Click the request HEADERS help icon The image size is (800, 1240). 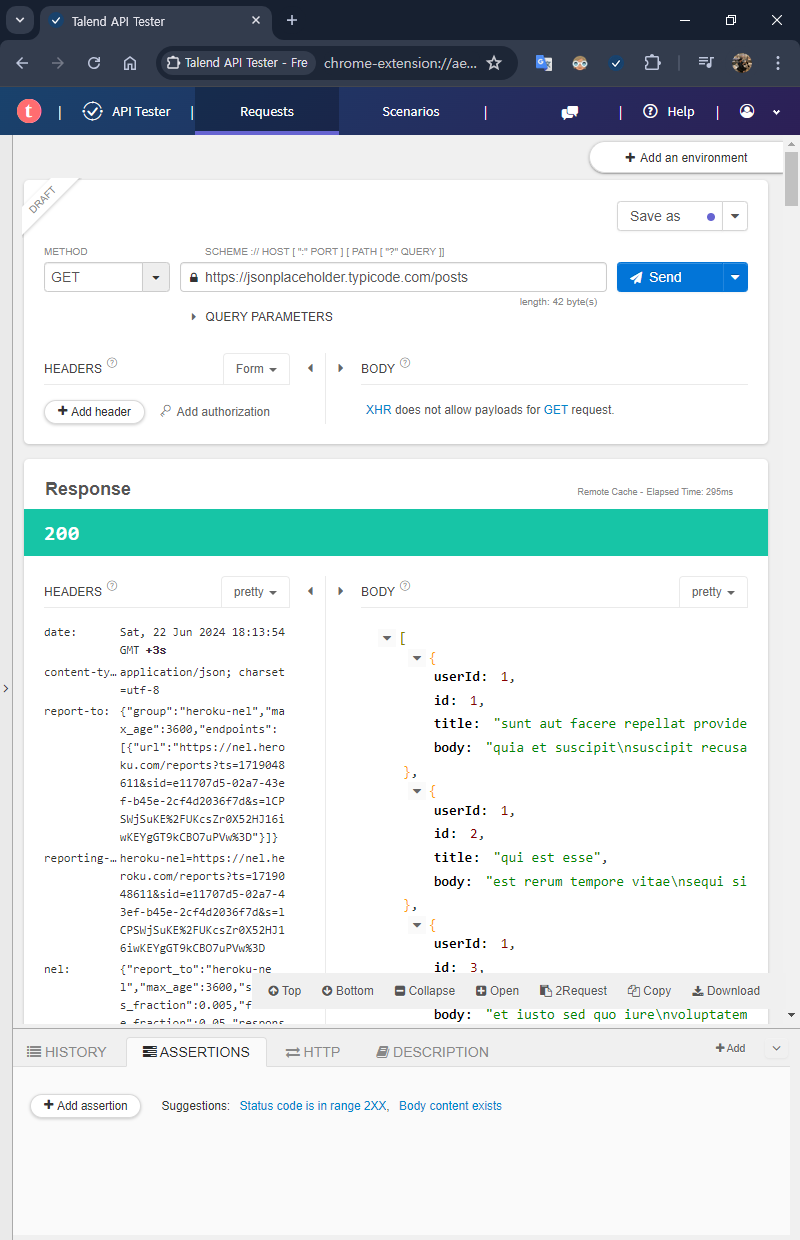[x=112, y=364]
